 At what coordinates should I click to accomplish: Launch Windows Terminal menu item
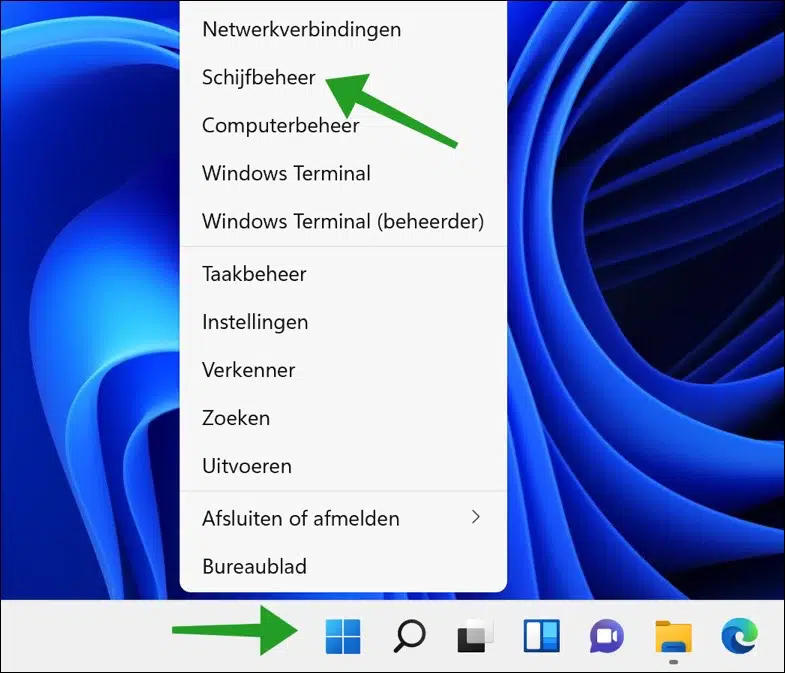click(343, 174)
